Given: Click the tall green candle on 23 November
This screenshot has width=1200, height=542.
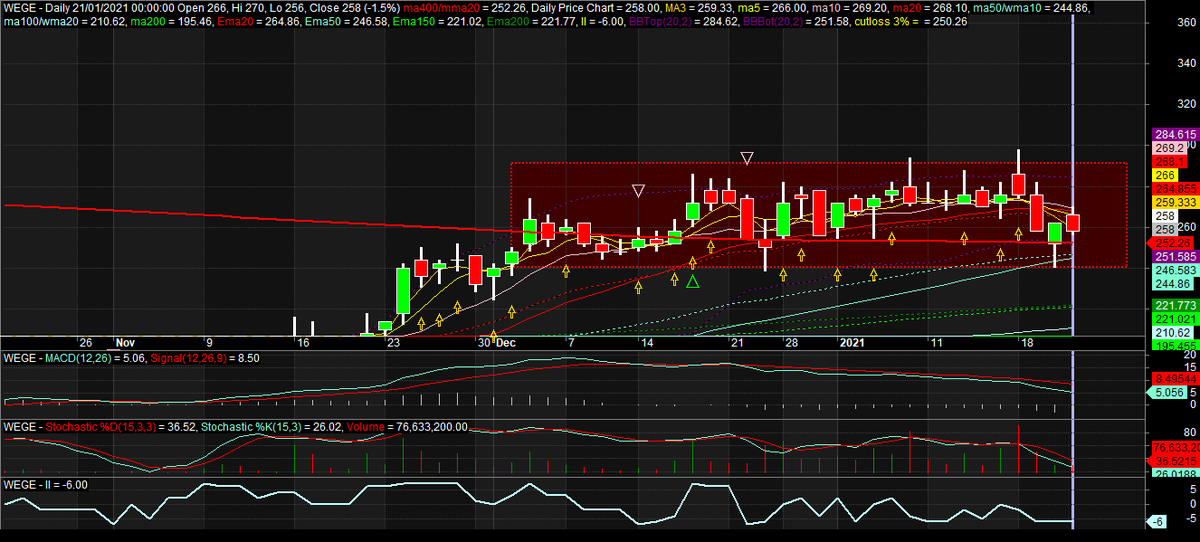Looking at the screenshot, I should [403, 290].
